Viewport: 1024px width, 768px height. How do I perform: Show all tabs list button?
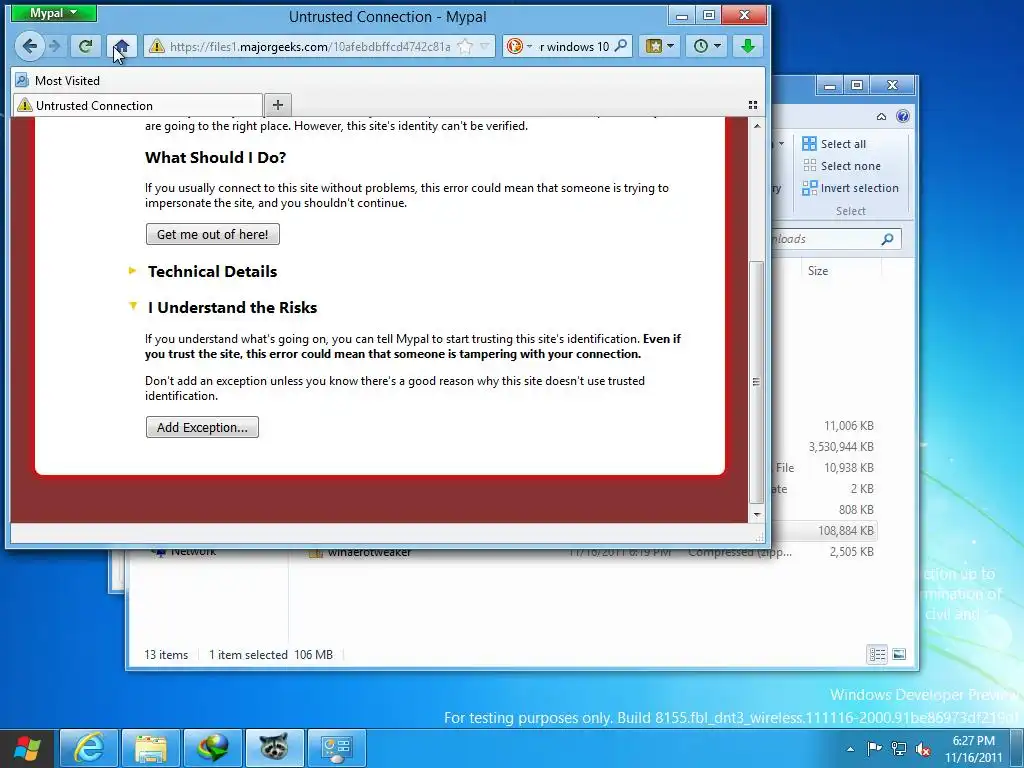coord(752,104)
